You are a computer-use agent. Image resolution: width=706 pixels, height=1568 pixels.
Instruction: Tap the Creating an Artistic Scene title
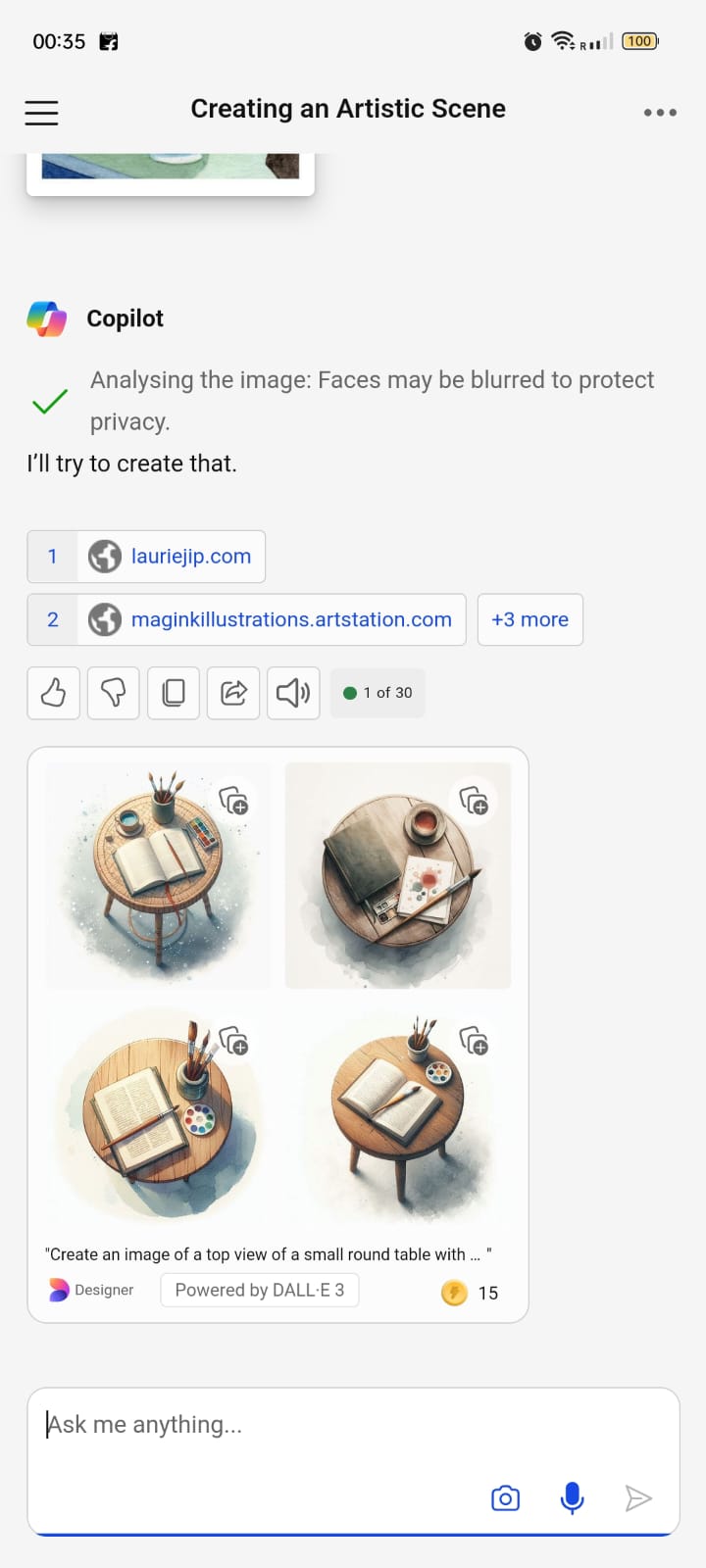[x=348, y=109]
